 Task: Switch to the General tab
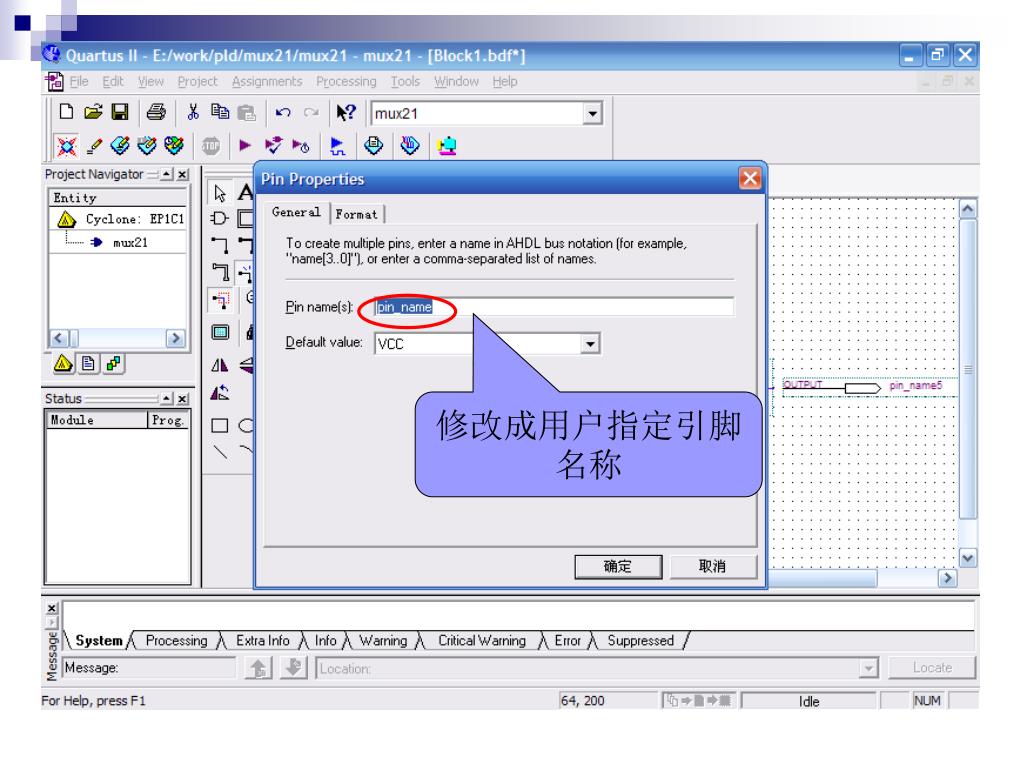coord(296,212)
